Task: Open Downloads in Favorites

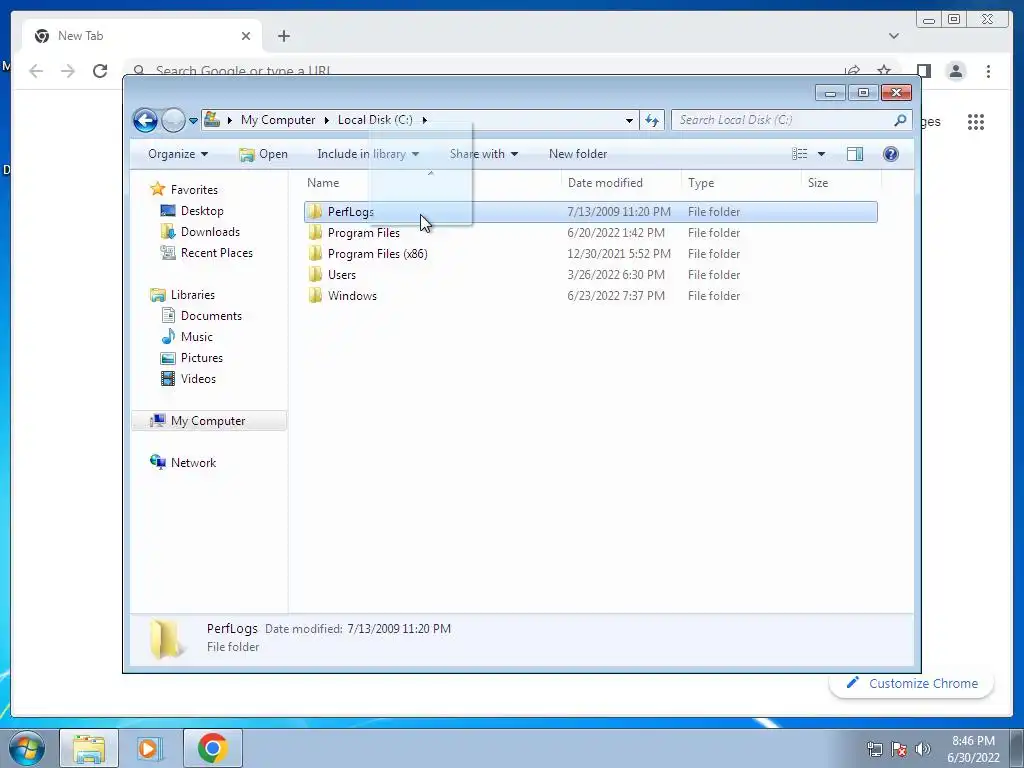Action: tap(210, 232)
